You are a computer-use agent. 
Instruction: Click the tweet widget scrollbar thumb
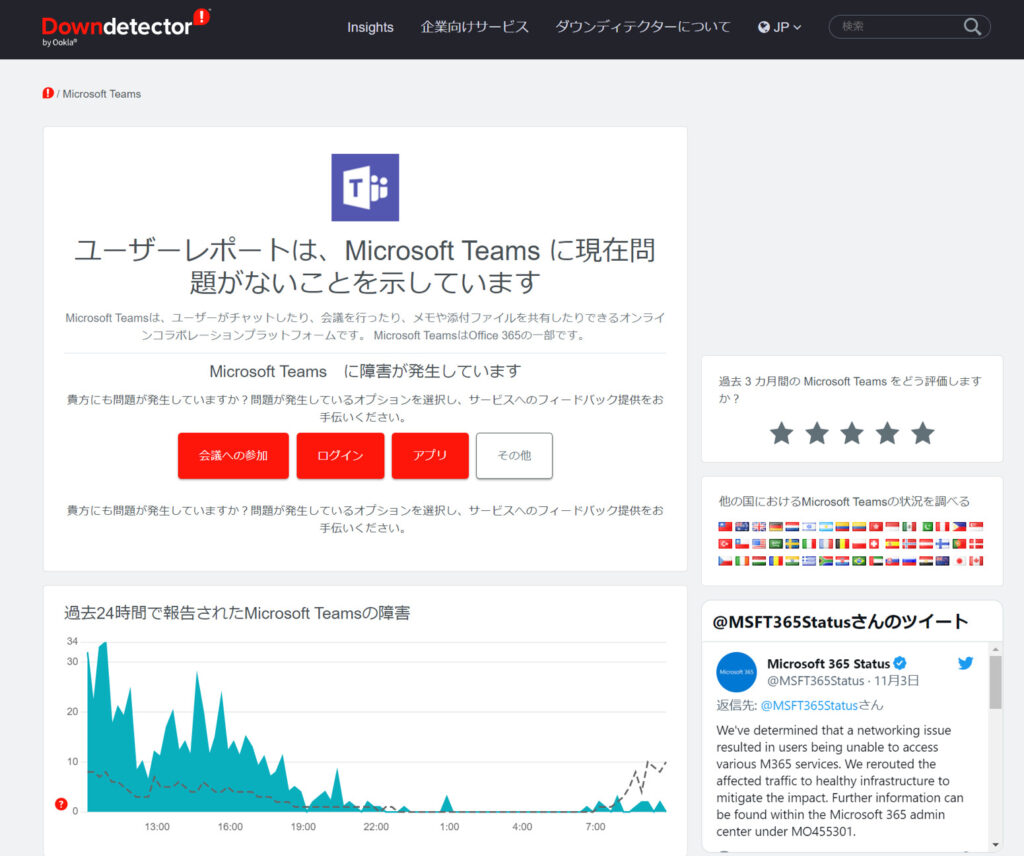(x=995, y=682)
